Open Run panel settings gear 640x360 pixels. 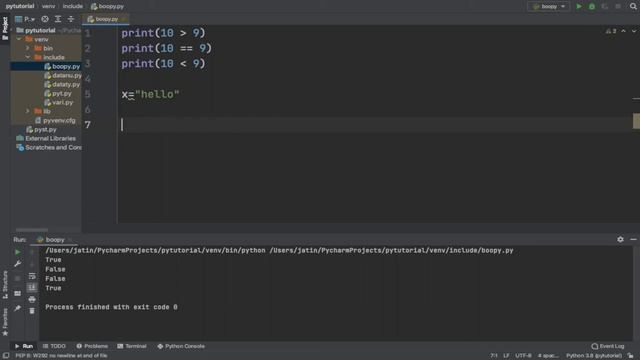click(x=620, y=239)
